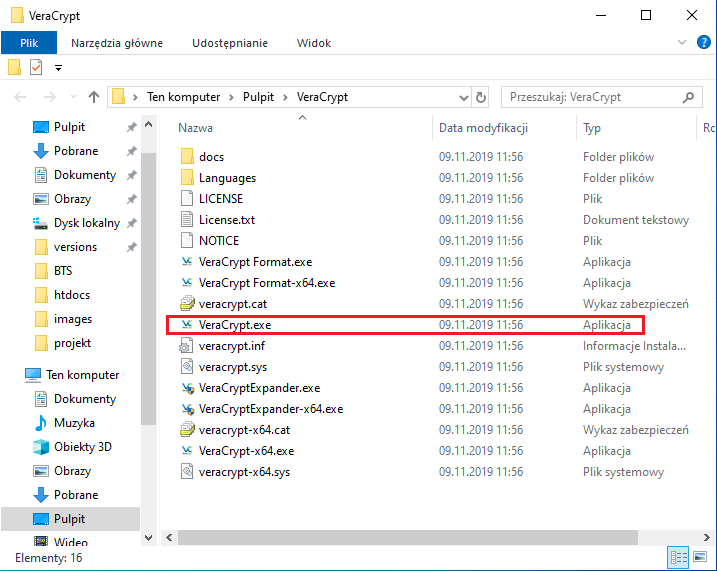Click the Up one level arrow button
Viewport: 717px width, 571px height.
94,97
